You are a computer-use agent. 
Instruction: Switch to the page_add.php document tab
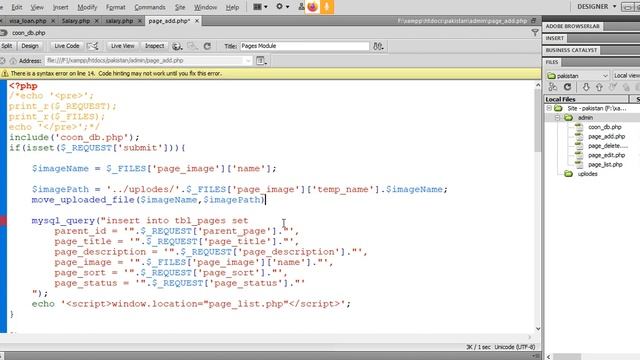(169, 20)
